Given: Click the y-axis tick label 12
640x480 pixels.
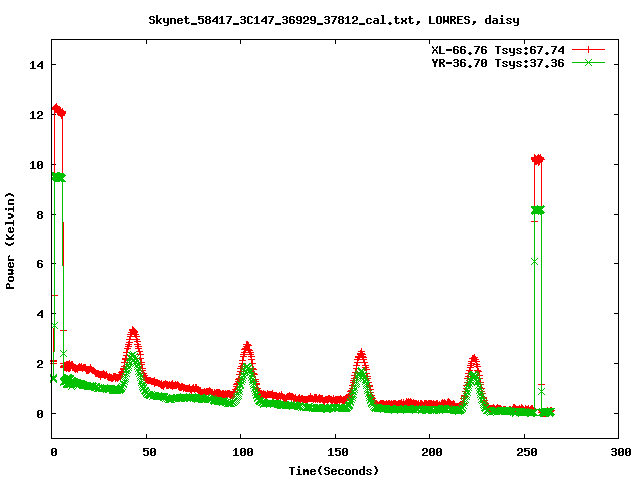Looking at the screenshot, I should point(36,115).
